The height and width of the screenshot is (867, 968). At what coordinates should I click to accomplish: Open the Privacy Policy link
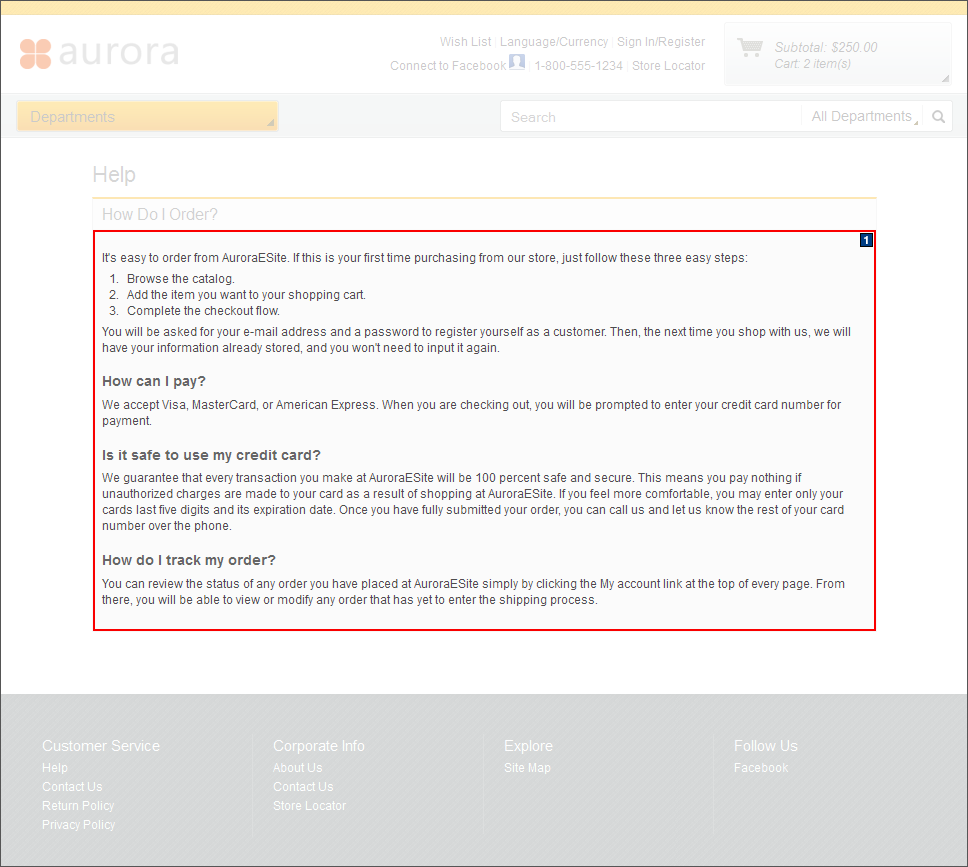click(78, 825)
